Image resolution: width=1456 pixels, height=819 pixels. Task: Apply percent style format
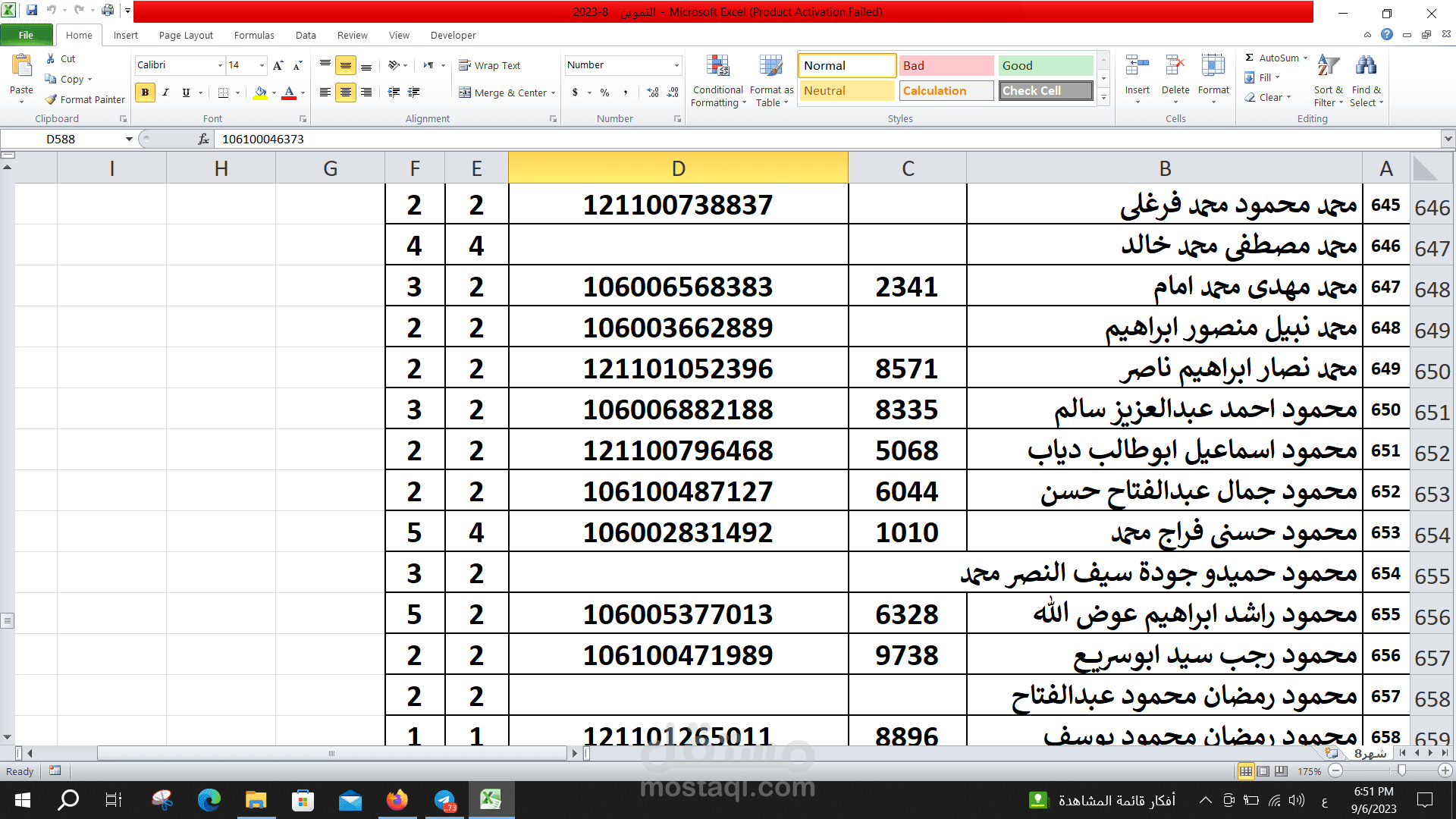pos(604,93)
